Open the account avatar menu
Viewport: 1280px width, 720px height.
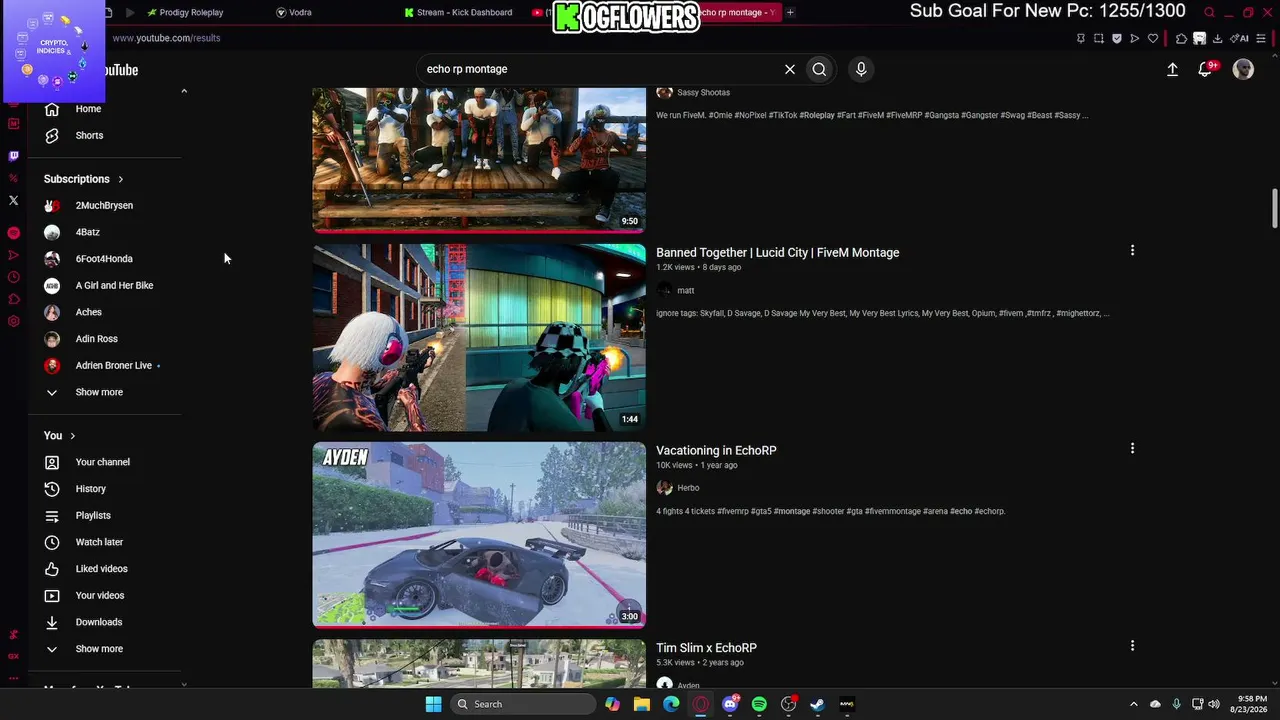click(x=1243, y=69)
